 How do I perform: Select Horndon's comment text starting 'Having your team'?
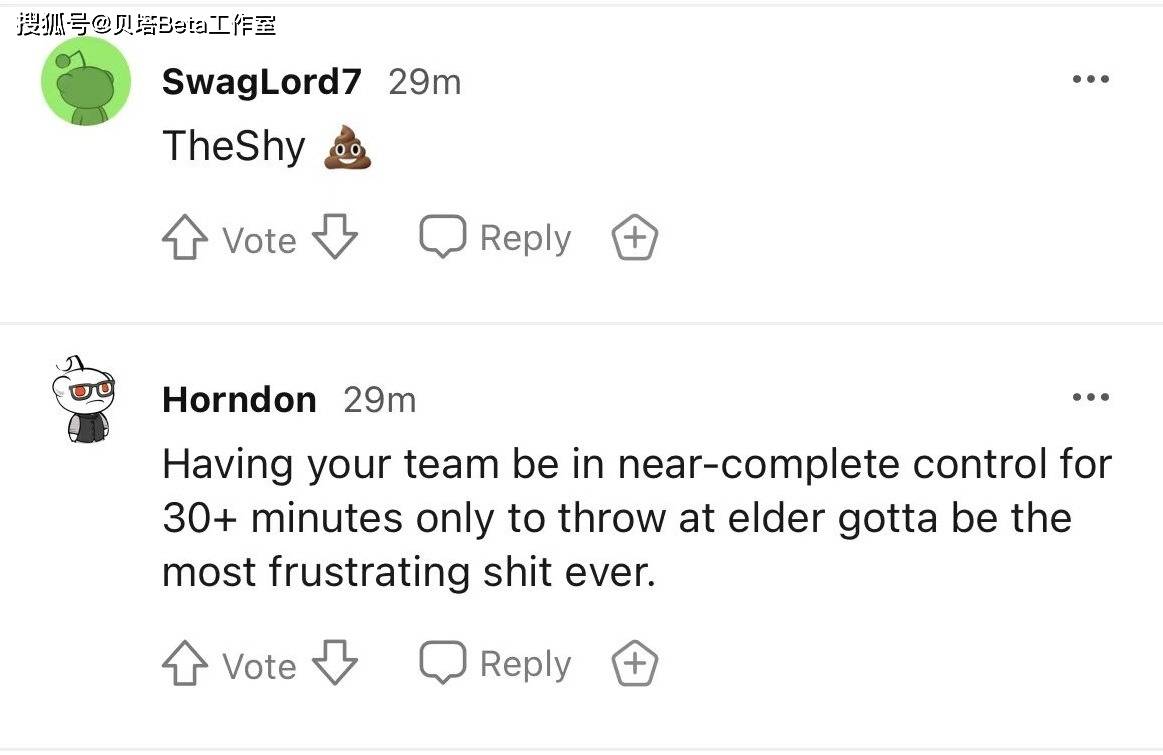click(x=637, y=518)
